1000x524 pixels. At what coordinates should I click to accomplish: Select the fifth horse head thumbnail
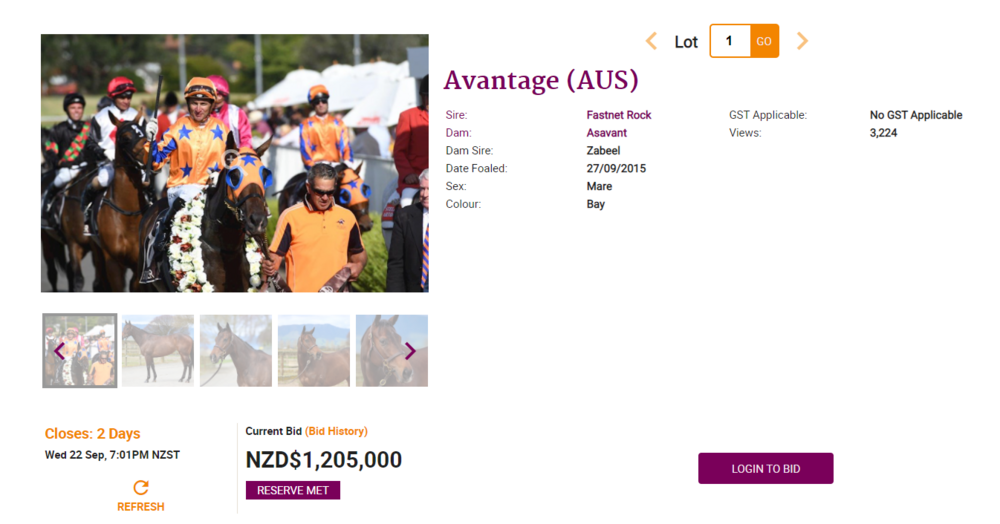[385, 351]
